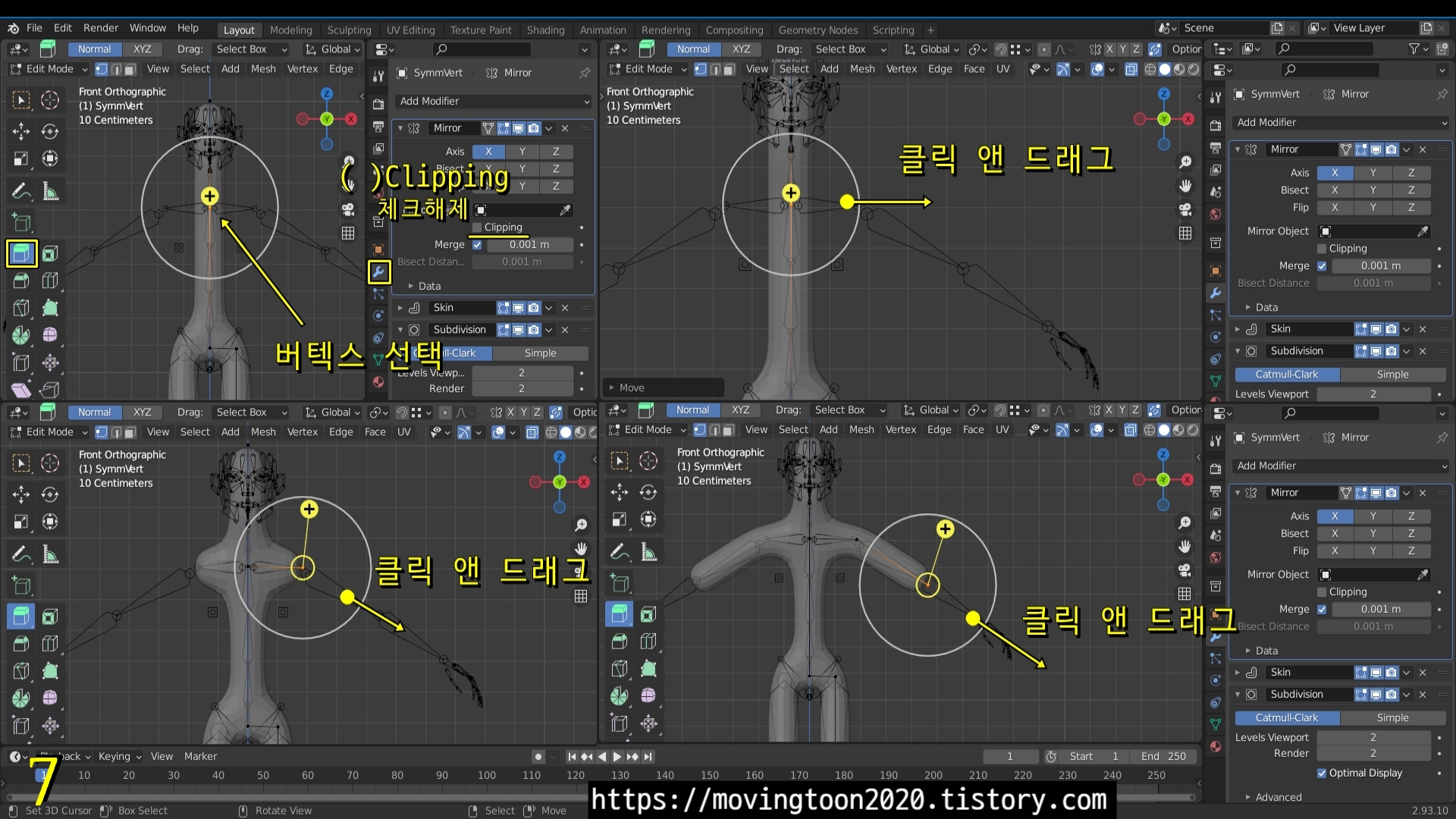Click the Measure tool icon

click(50, 191)
